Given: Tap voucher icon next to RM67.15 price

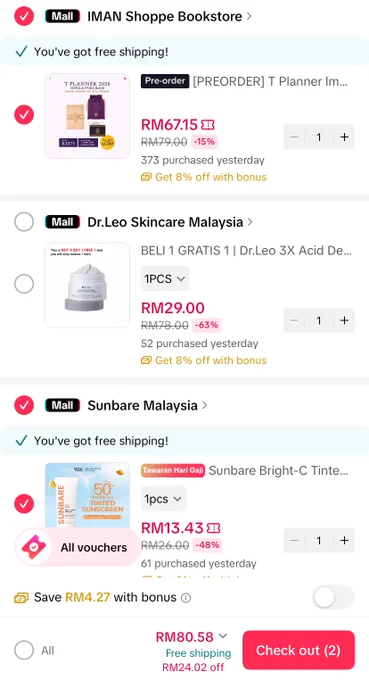Looking at the screenshot, I should point(207,125).
